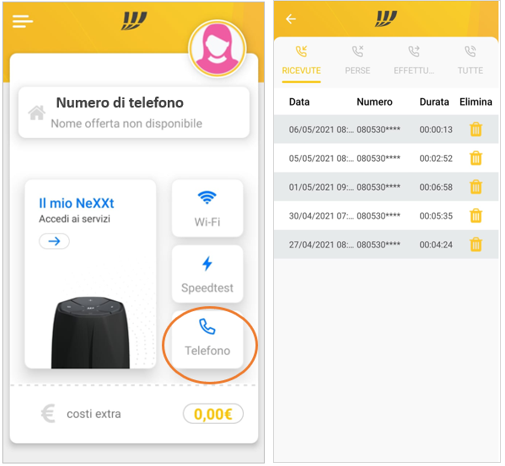
Task: Click the Il mio NeXXt arrow button
Action: pos(54,241)
